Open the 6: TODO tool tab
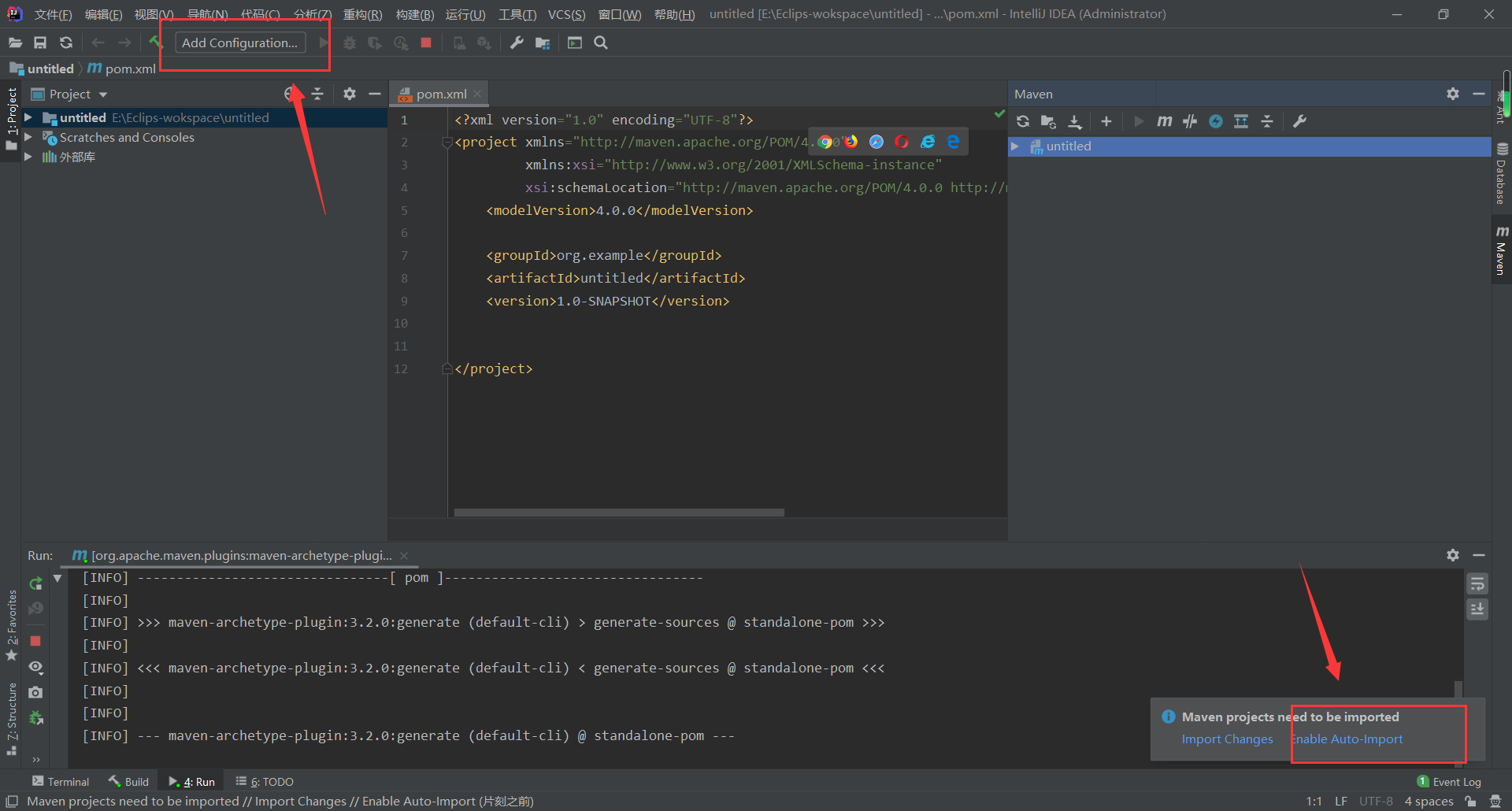 (x=265, y=781)
